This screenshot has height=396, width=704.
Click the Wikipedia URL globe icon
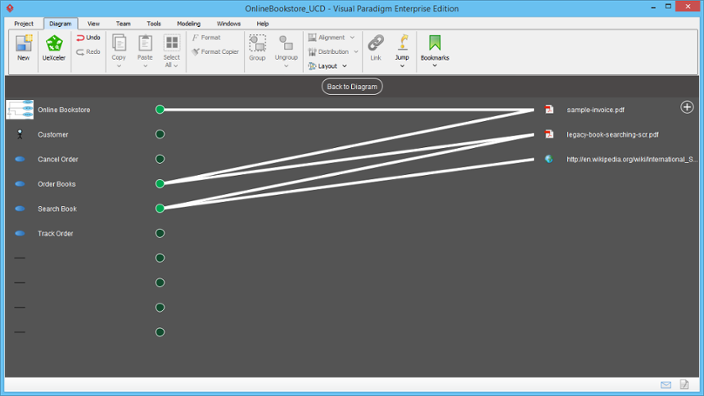pyautogui.click(x=549, y=159)
